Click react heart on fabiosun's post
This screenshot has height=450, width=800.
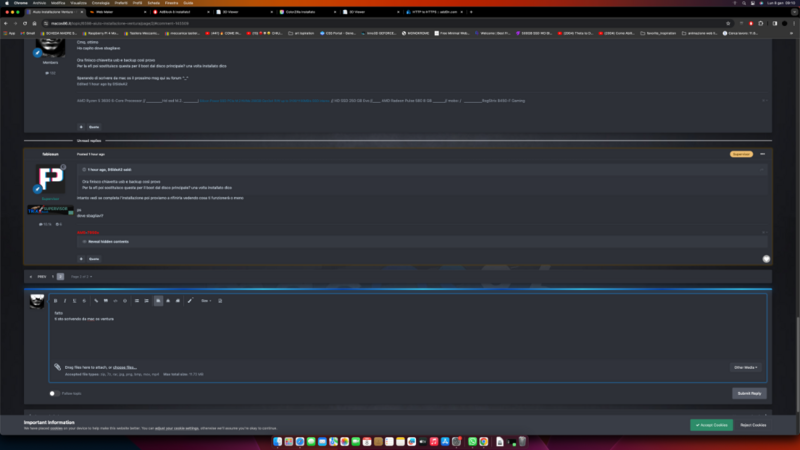[x=766, y=259]
